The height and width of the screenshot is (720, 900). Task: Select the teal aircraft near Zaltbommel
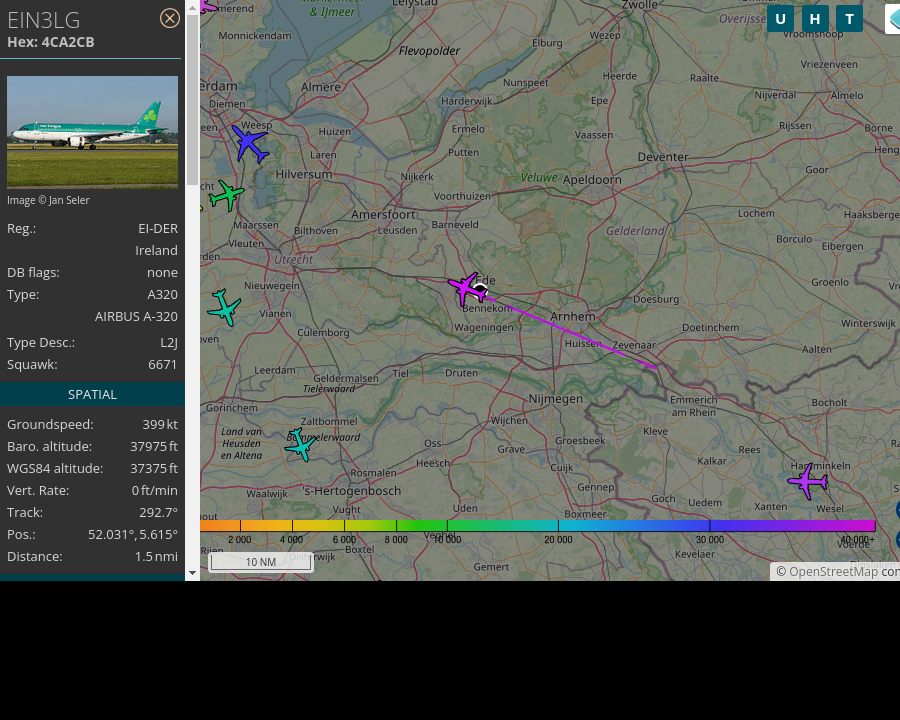point(300,444)
